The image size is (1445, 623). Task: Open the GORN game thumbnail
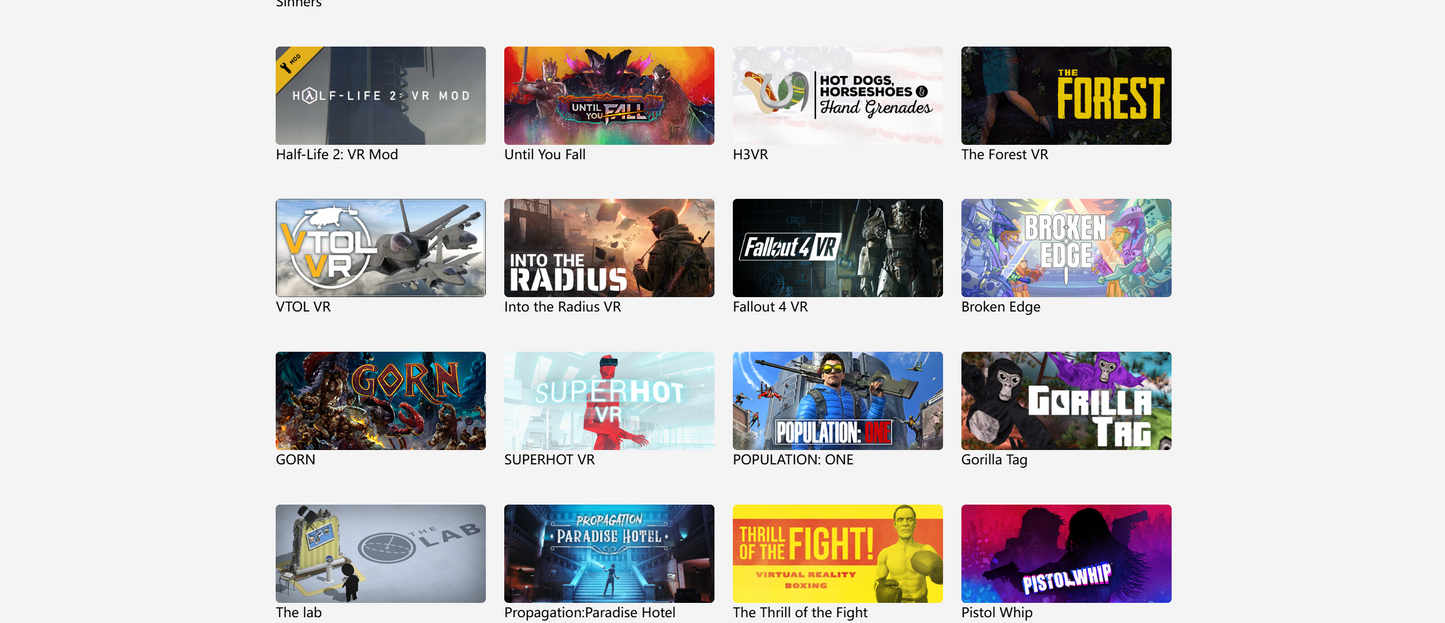(x=380, y=401)
